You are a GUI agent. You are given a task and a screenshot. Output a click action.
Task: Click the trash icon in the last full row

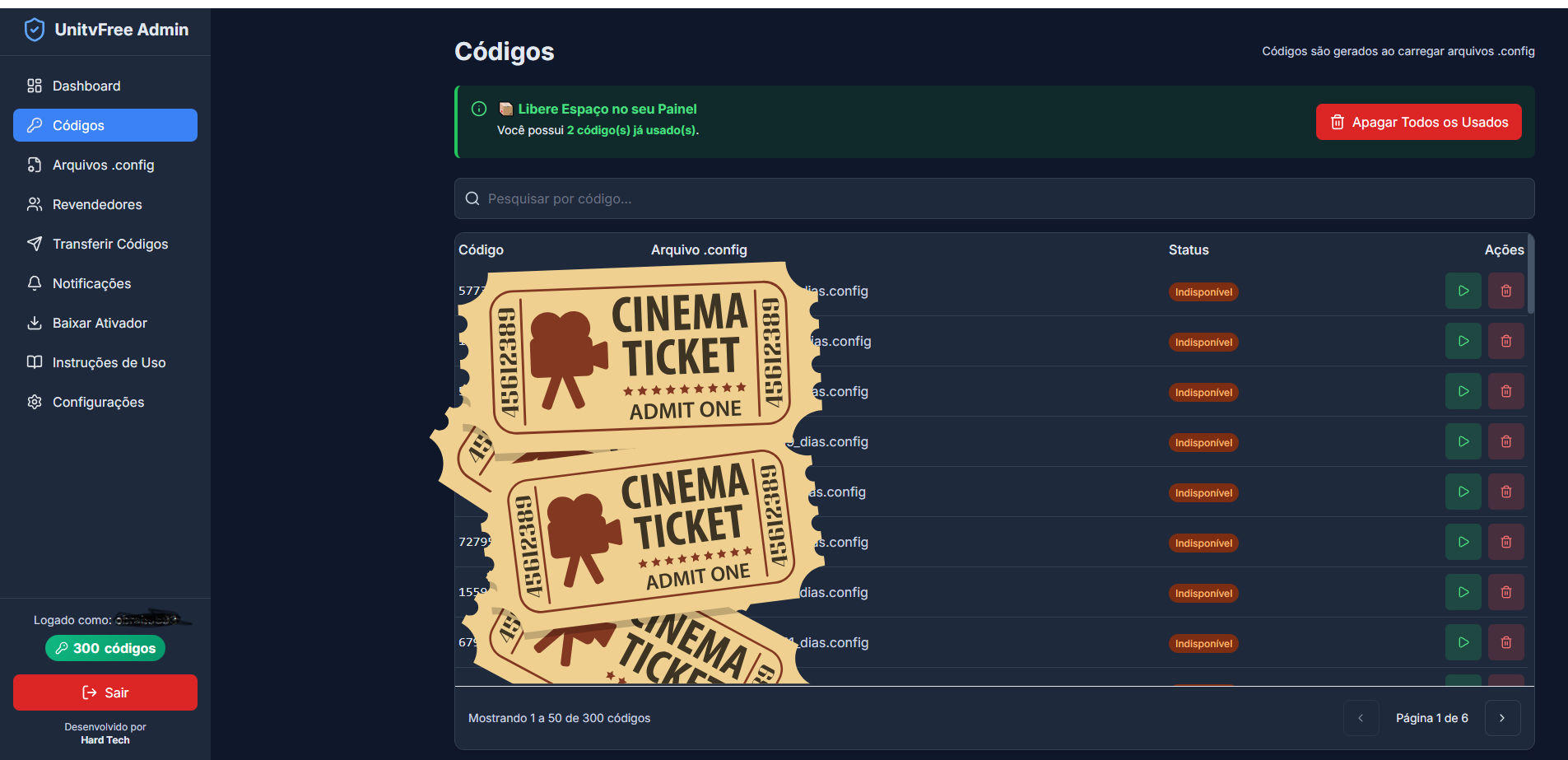coord(1505,642)
